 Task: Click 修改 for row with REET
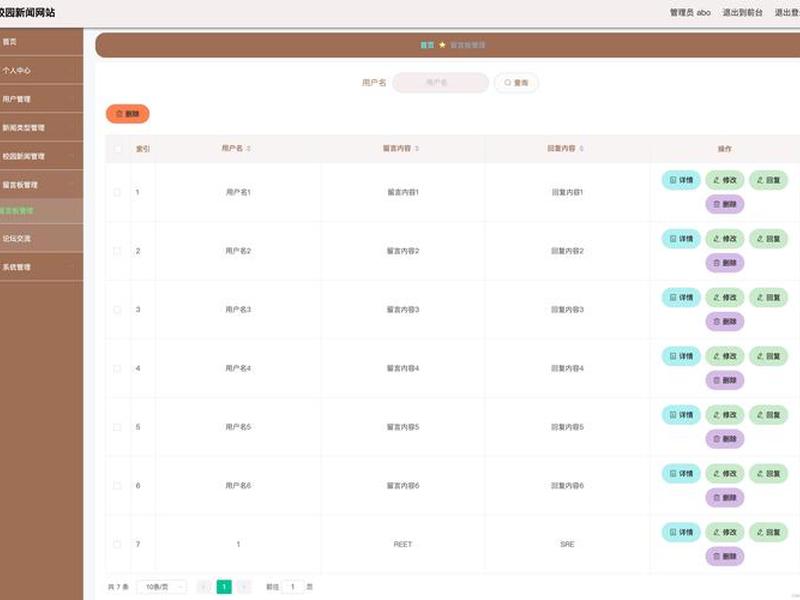click(x=724, y=532)
